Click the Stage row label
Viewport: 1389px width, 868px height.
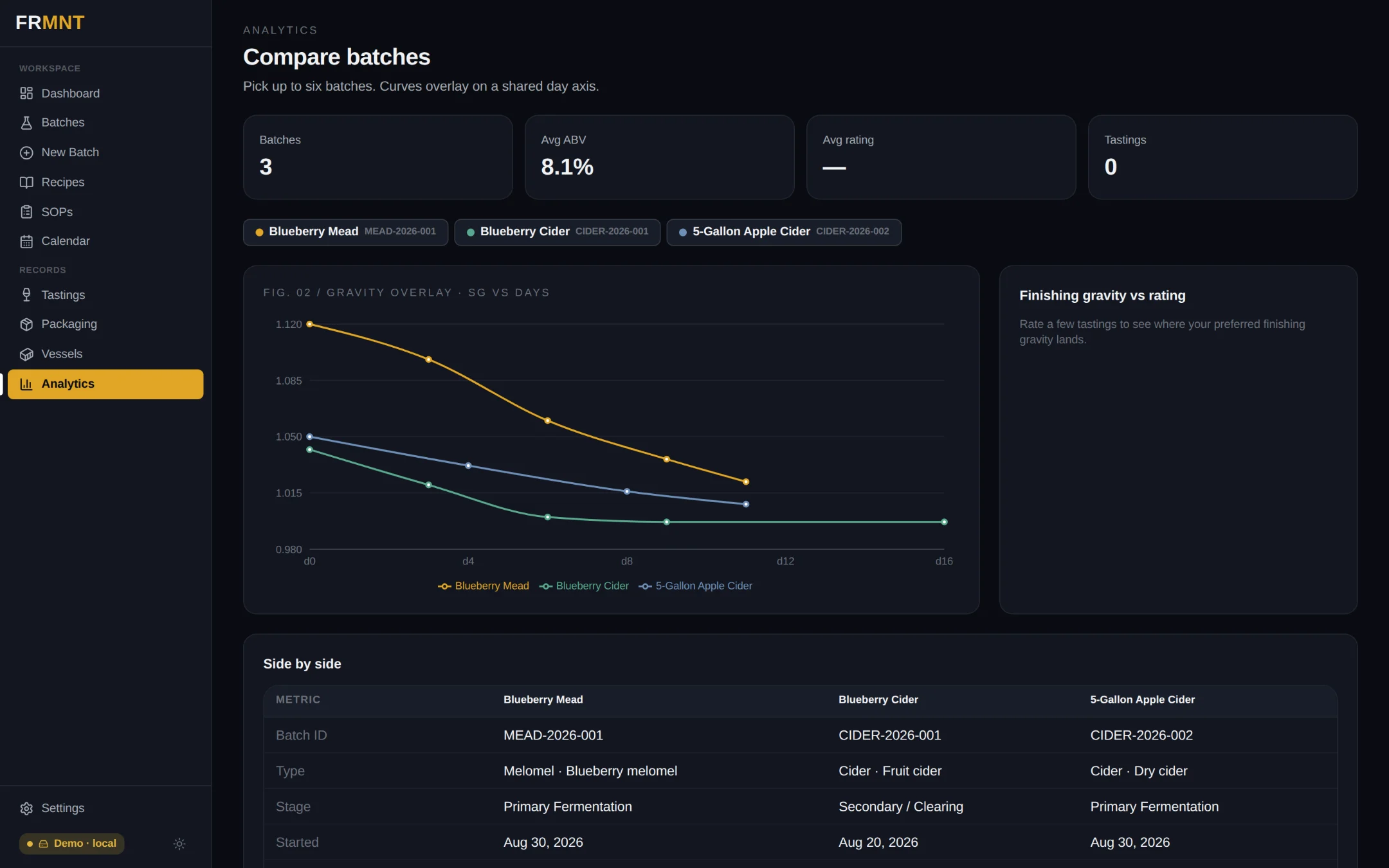tap(293, 806)
